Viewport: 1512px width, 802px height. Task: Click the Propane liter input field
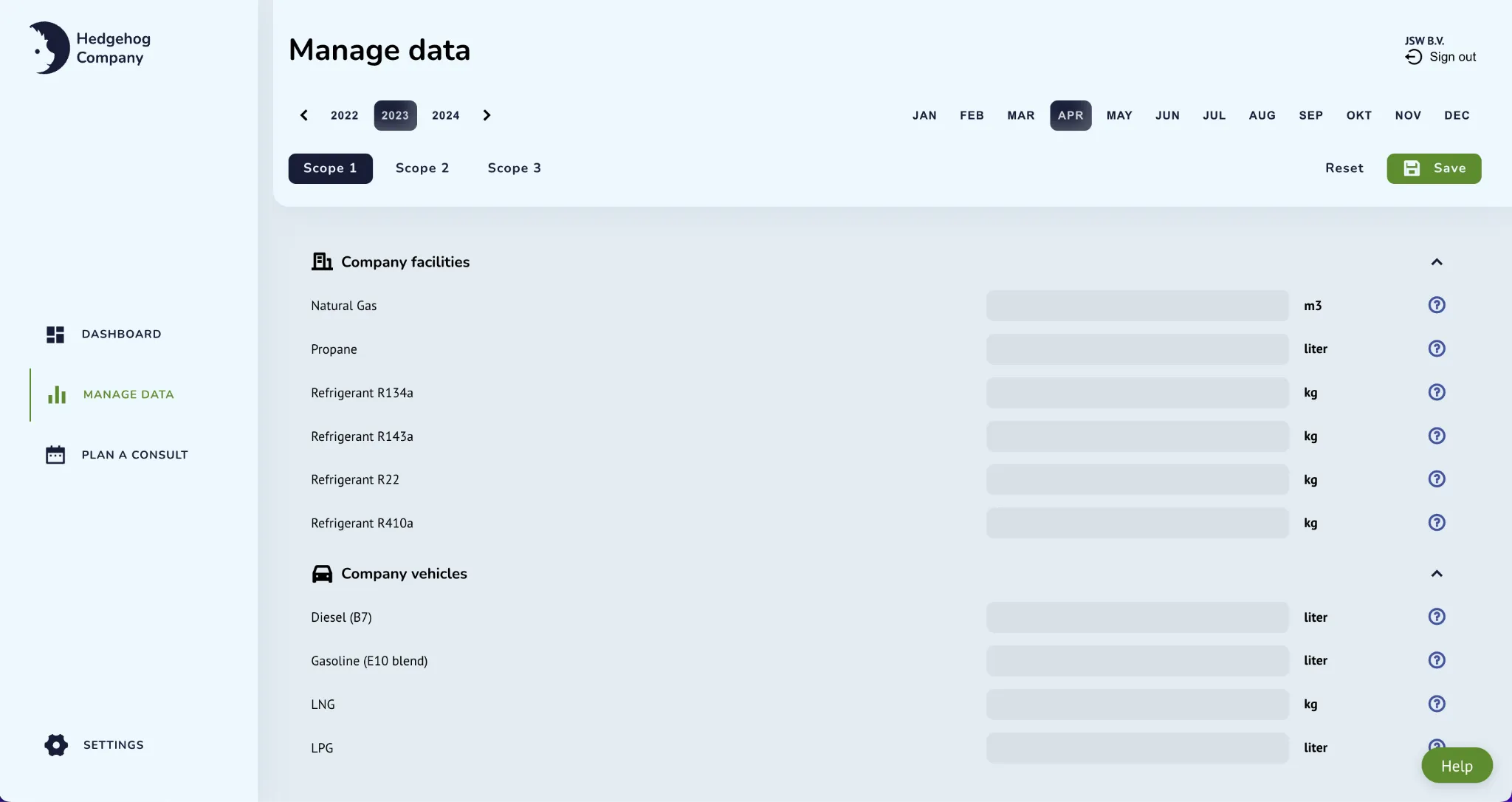click(1137, 349)
